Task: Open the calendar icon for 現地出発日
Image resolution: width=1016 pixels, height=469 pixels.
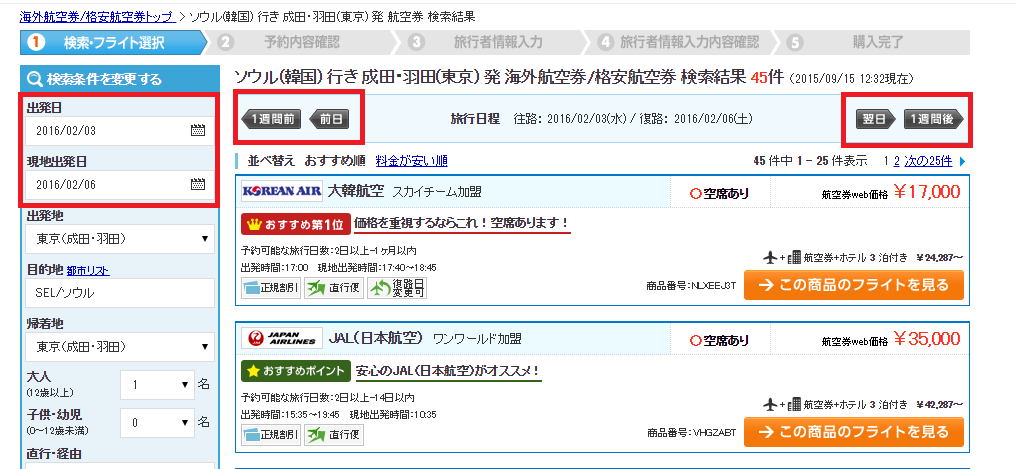Action: coord(198,185)
